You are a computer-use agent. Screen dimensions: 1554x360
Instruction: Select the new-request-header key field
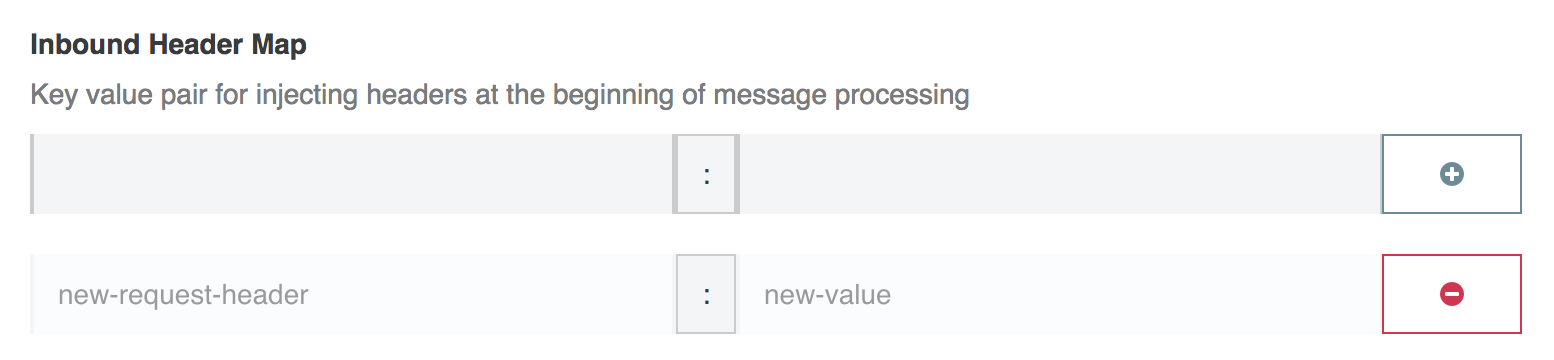pos(353,294)
